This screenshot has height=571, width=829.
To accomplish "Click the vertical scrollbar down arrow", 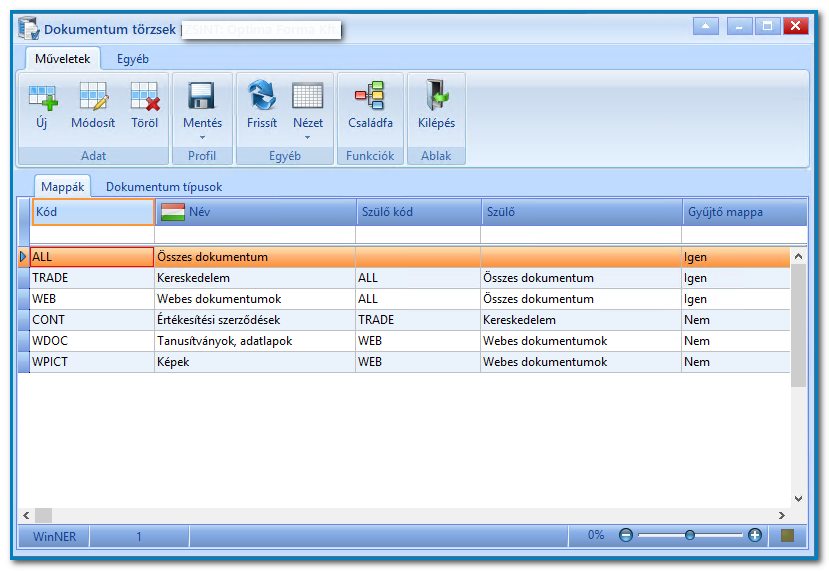I will (x=798, y=498).
